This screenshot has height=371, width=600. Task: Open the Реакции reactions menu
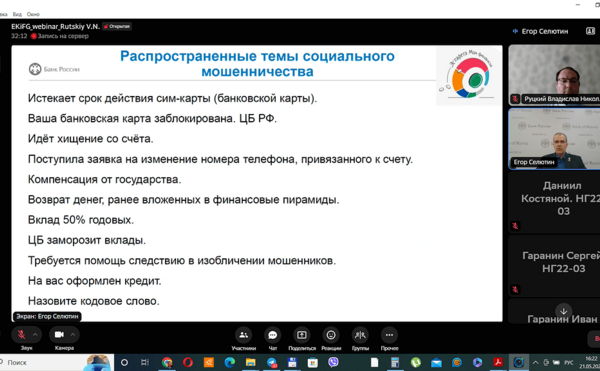coord(331,335)
